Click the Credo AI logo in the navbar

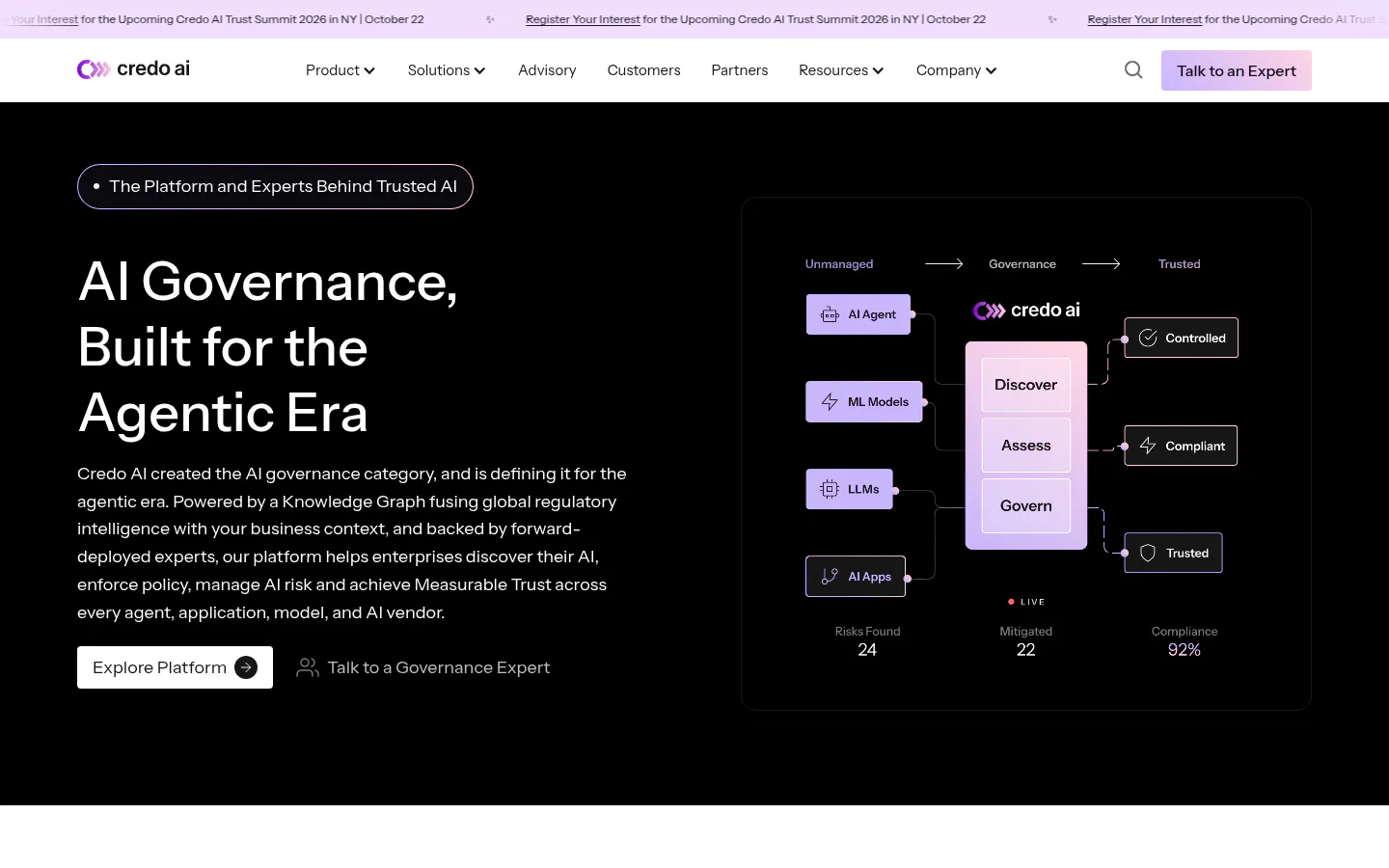[x=133, y=68]
